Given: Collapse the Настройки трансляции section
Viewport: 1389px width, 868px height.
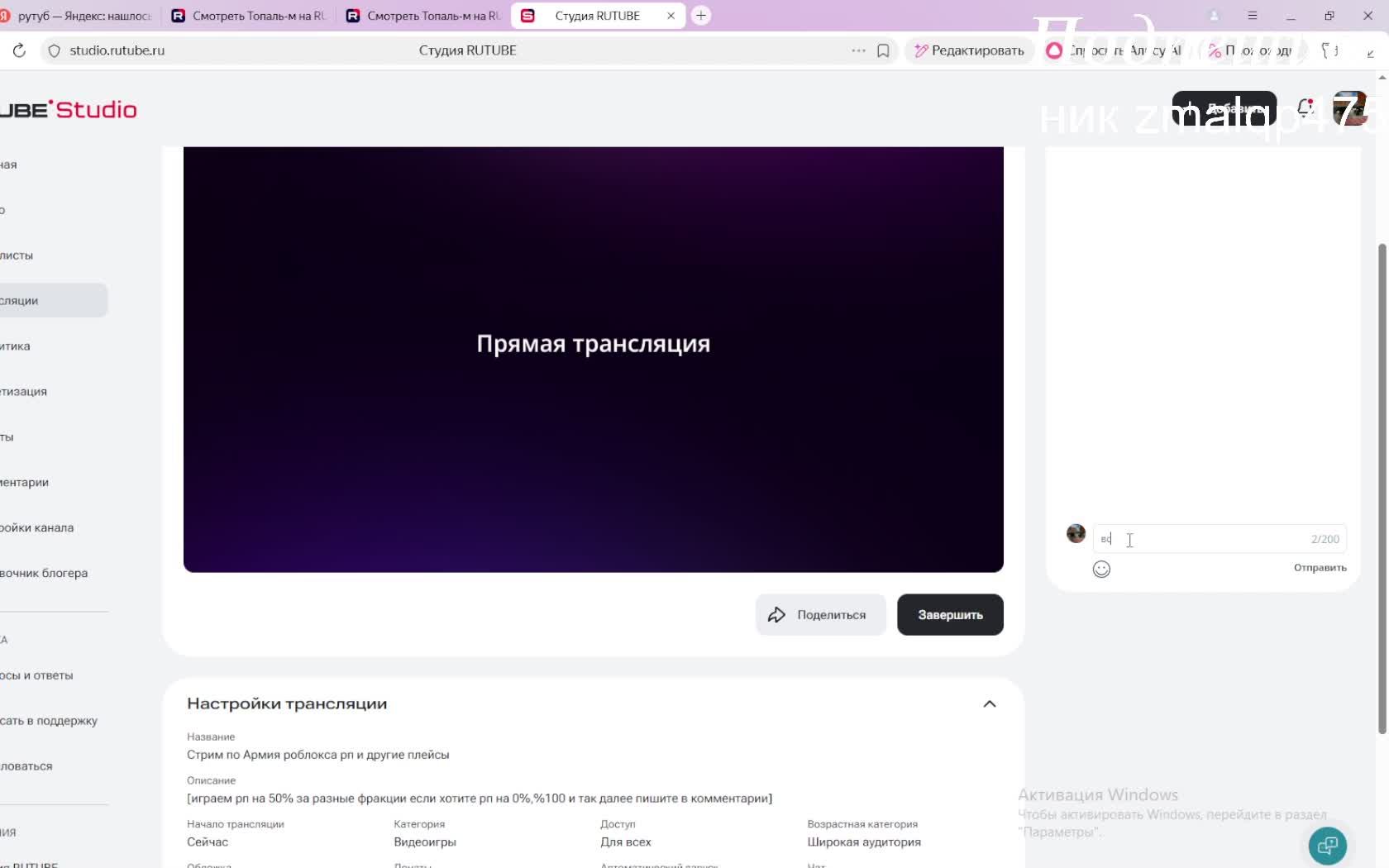Looking at the screenshot, I should (989, 704).
